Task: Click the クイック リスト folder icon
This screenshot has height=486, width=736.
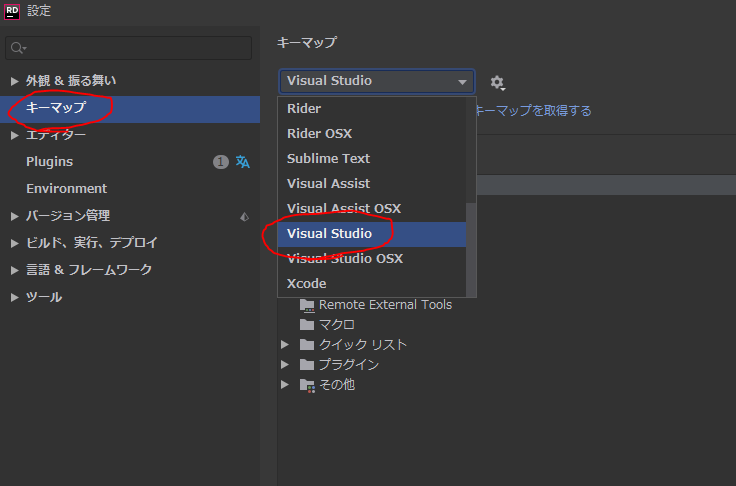Action: coord(307,345)
